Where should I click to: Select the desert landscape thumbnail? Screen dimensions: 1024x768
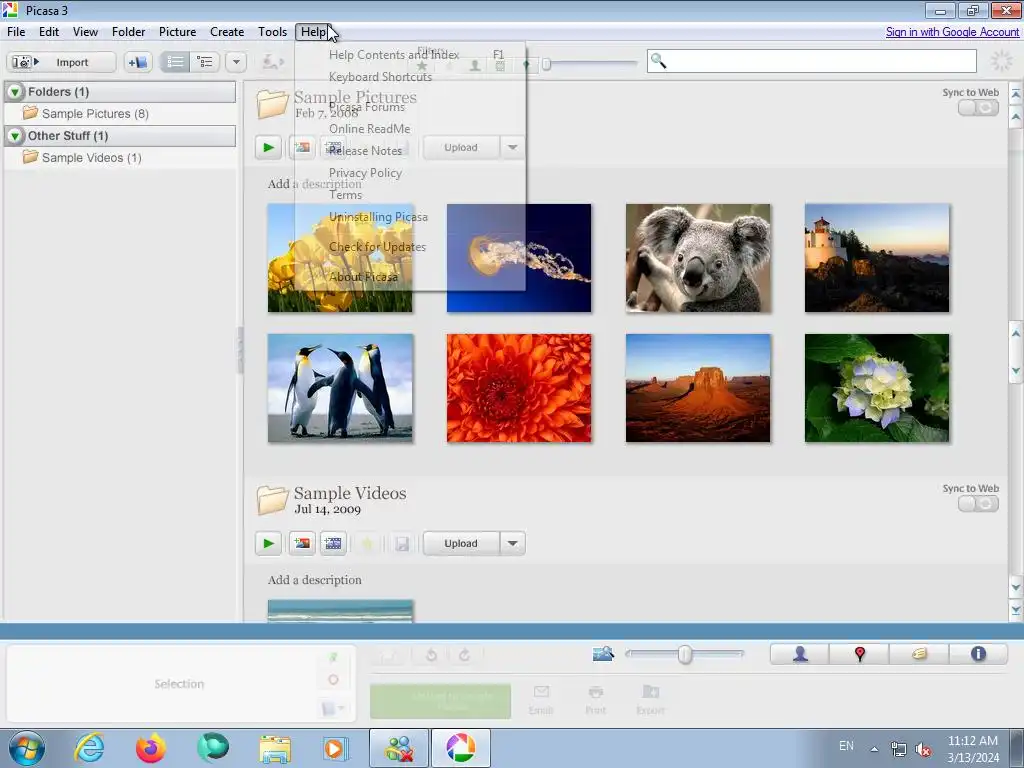tap(698, 388)
